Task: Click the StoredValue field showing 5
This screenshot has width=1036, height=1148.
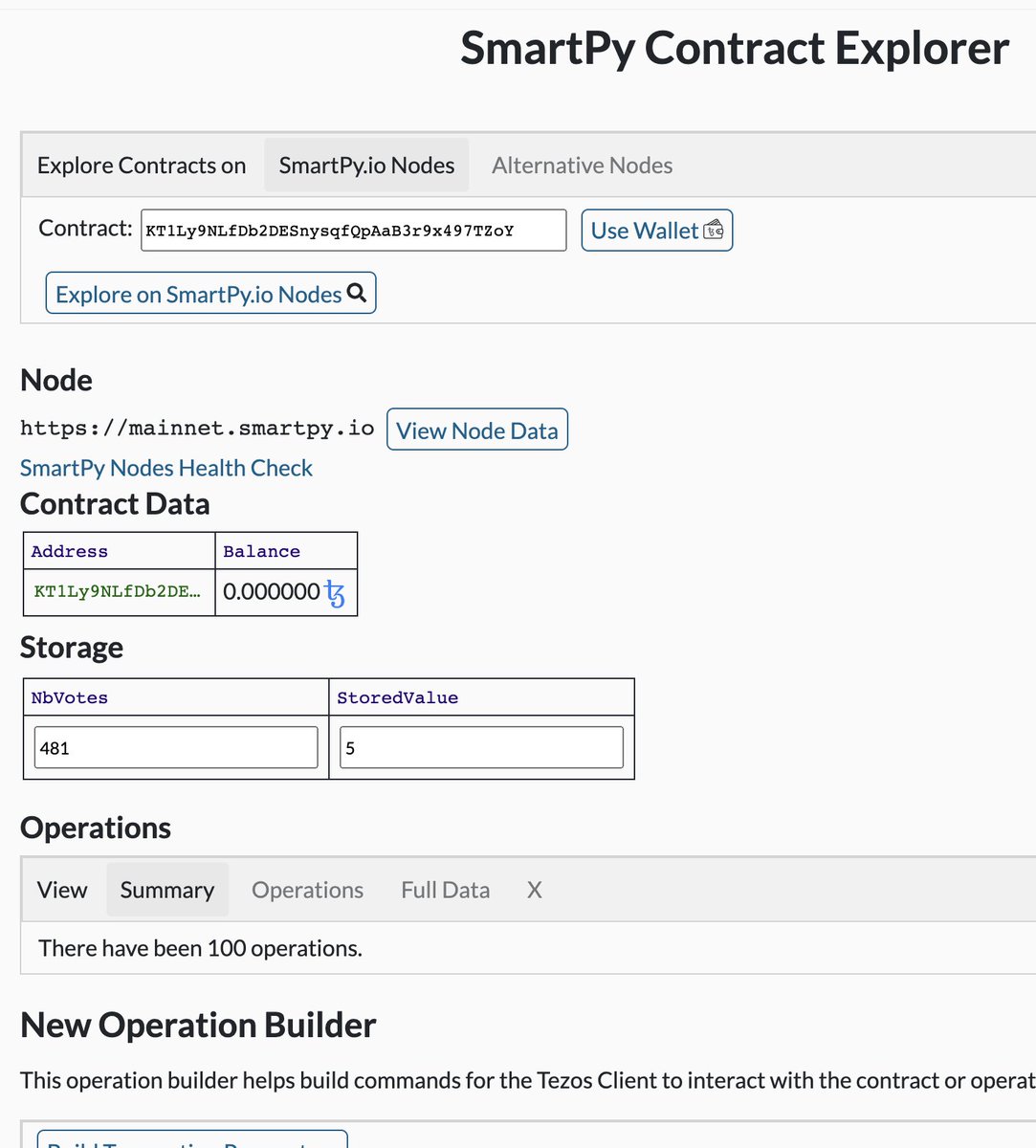Action: click(x=481, y=747)
